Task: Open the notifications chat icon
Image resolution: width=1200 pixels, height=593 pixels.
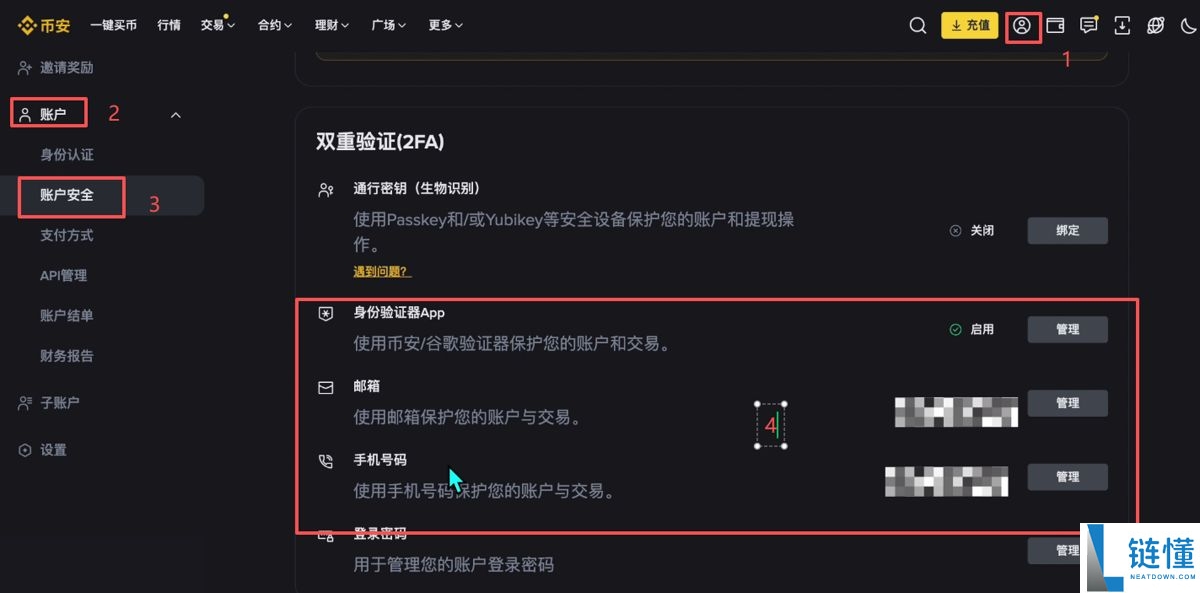Action: click(x=1089, y=26)
